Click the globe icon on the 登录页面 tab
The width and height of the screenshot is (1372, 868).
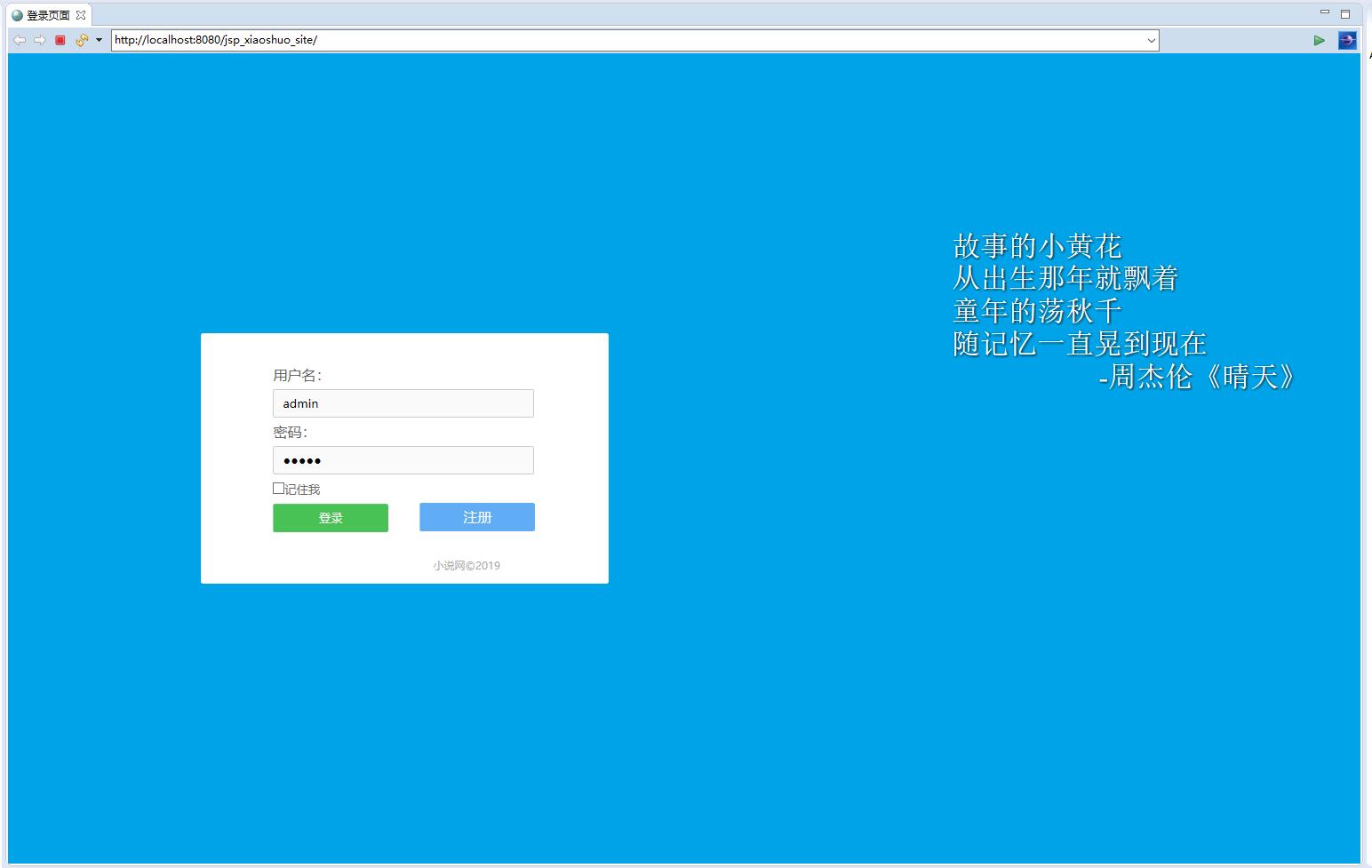click(16, 14)
